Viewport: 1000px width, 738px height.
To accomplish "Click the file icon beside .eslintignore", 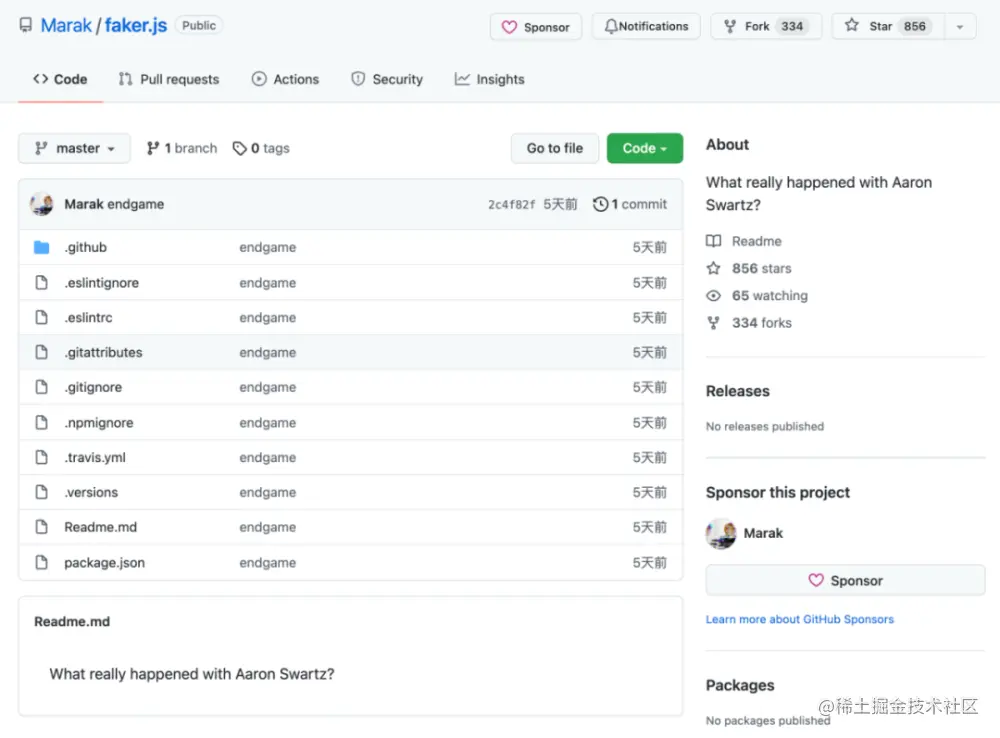I will pos(41,283).
